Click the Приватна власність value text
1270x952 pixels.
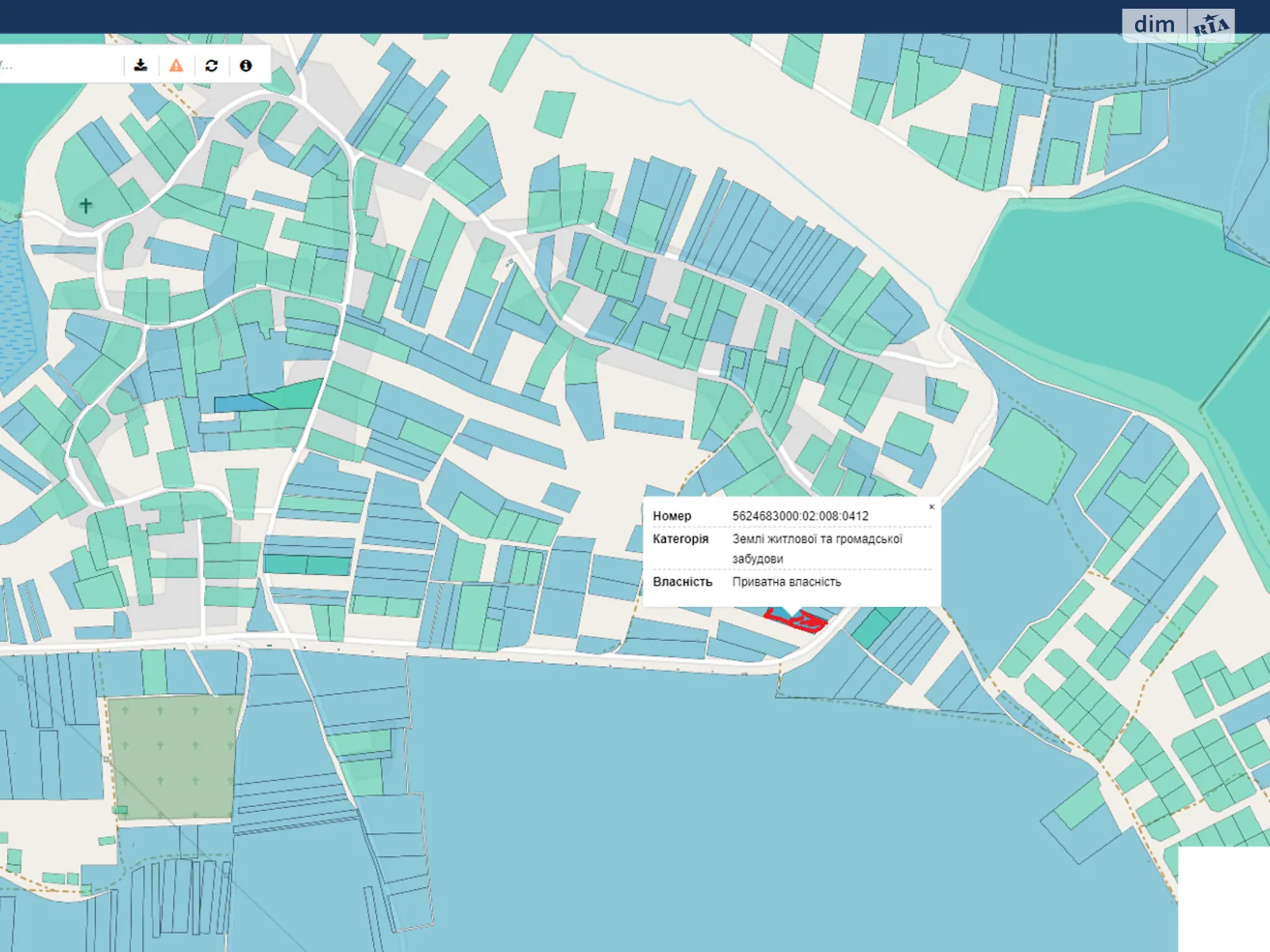(x=786, y=582)
